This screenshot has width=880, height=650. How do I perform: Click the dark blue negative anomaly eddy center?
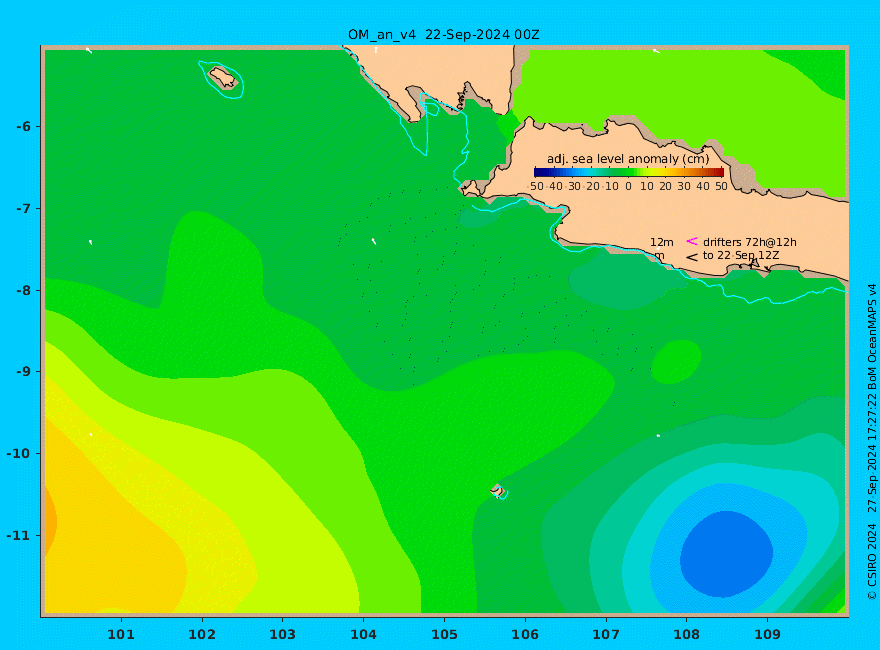(726, 553)
